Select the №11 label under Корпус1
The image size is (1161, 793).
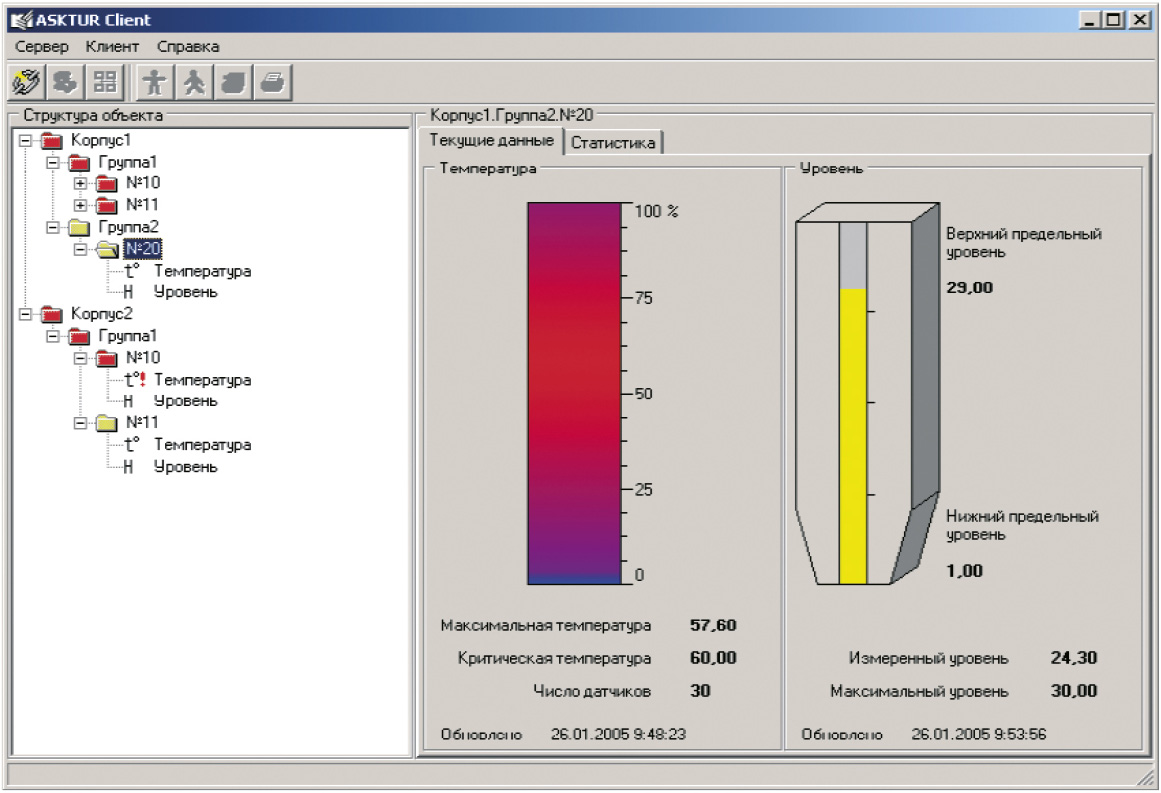(x=142, y=204)
